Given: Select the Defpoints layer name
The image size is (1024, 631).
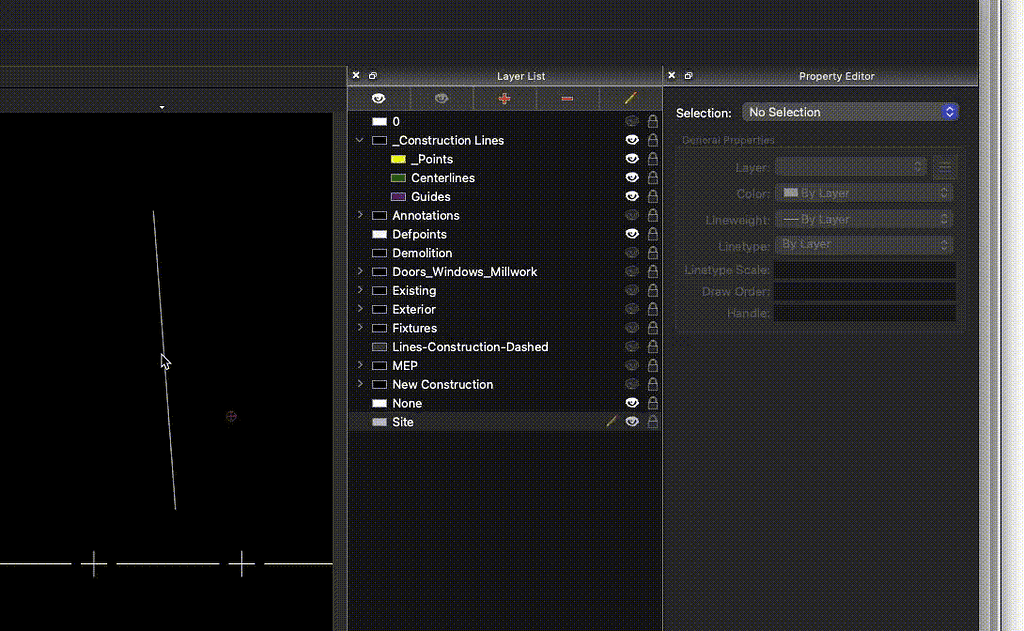Looking at the screenshot, I should click(419, 234).
